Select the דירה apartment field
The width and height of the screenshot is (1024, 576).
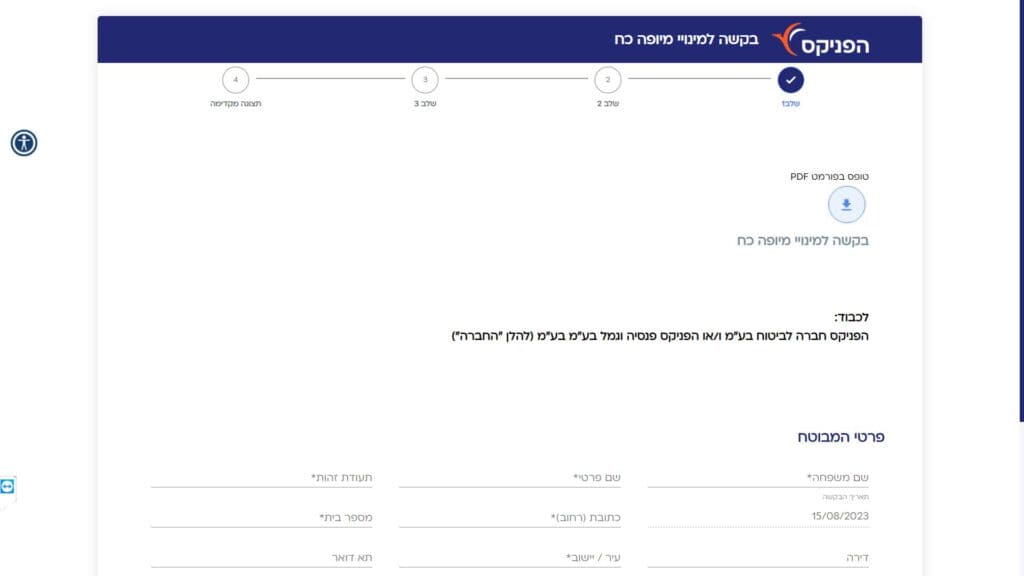pos(758,557)
